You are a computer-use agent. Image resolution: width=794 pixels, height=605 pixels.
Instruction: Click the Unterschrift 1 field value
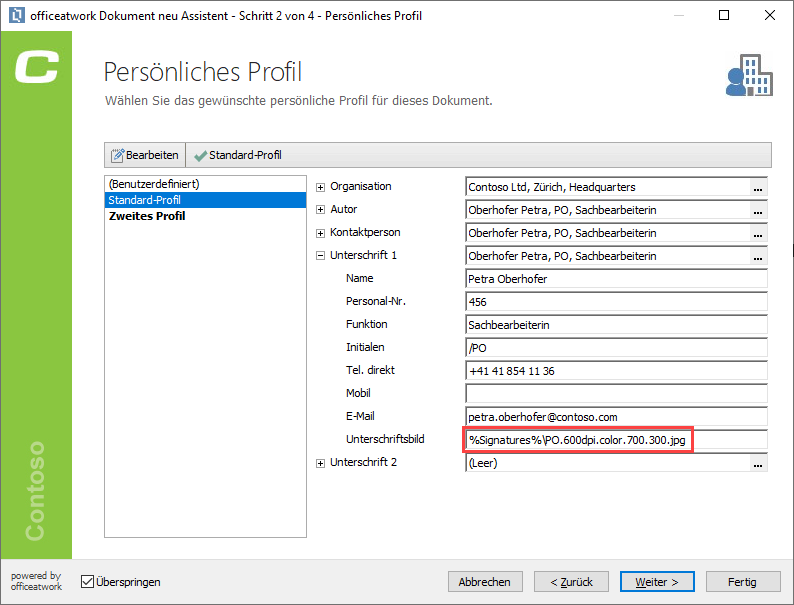tap(607, 256)
